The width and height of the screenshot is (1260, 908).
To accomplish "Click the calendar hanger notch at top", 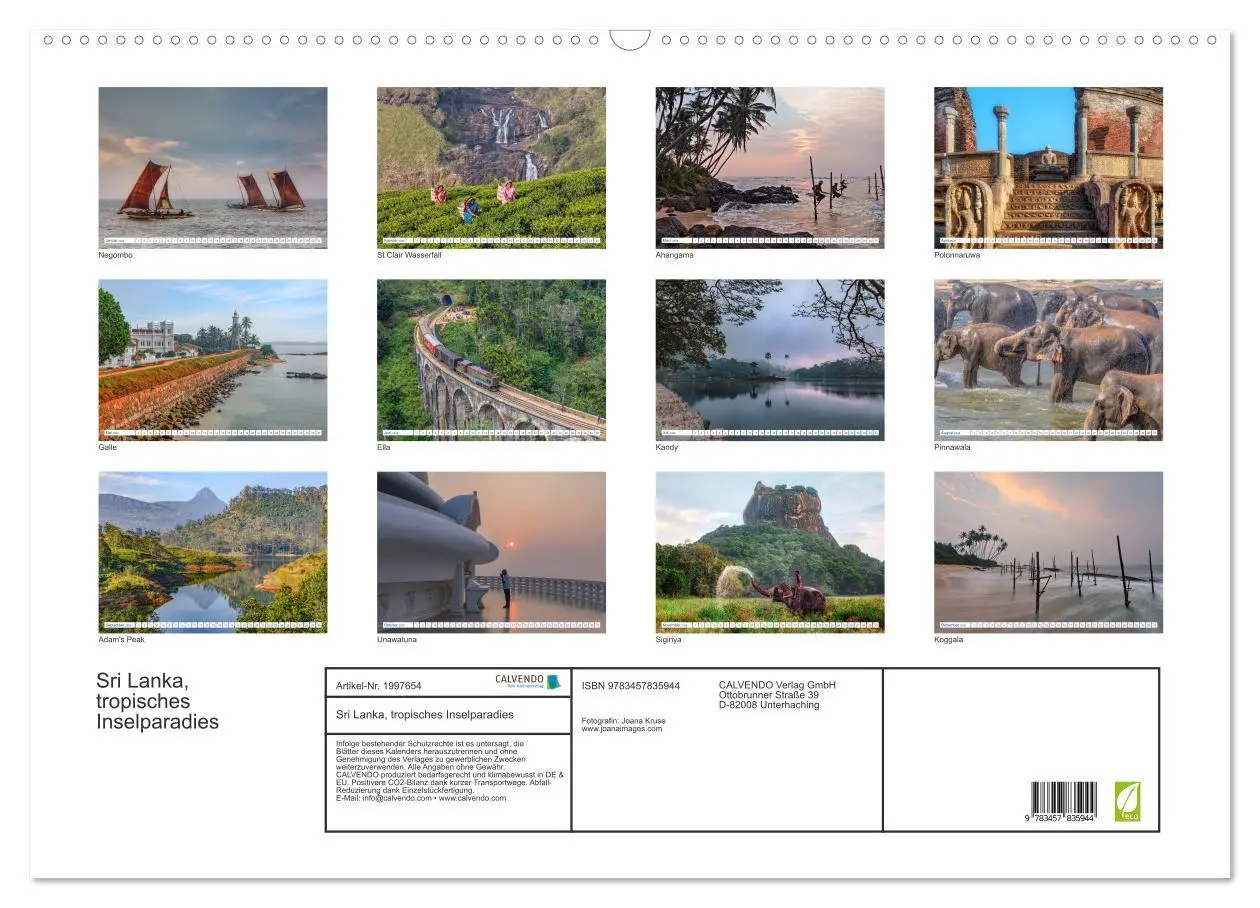I will pos(630,40).
